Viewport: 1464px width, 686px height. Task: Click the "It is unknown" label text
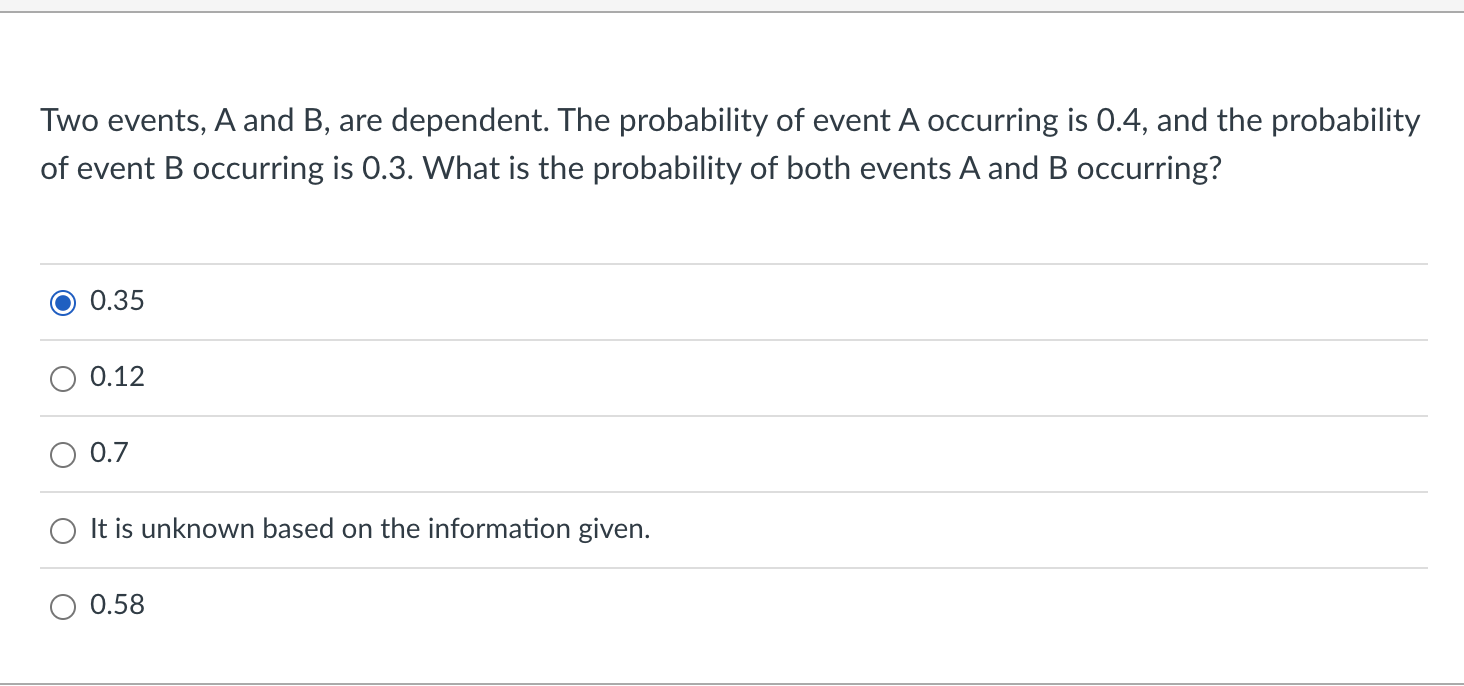369,529
